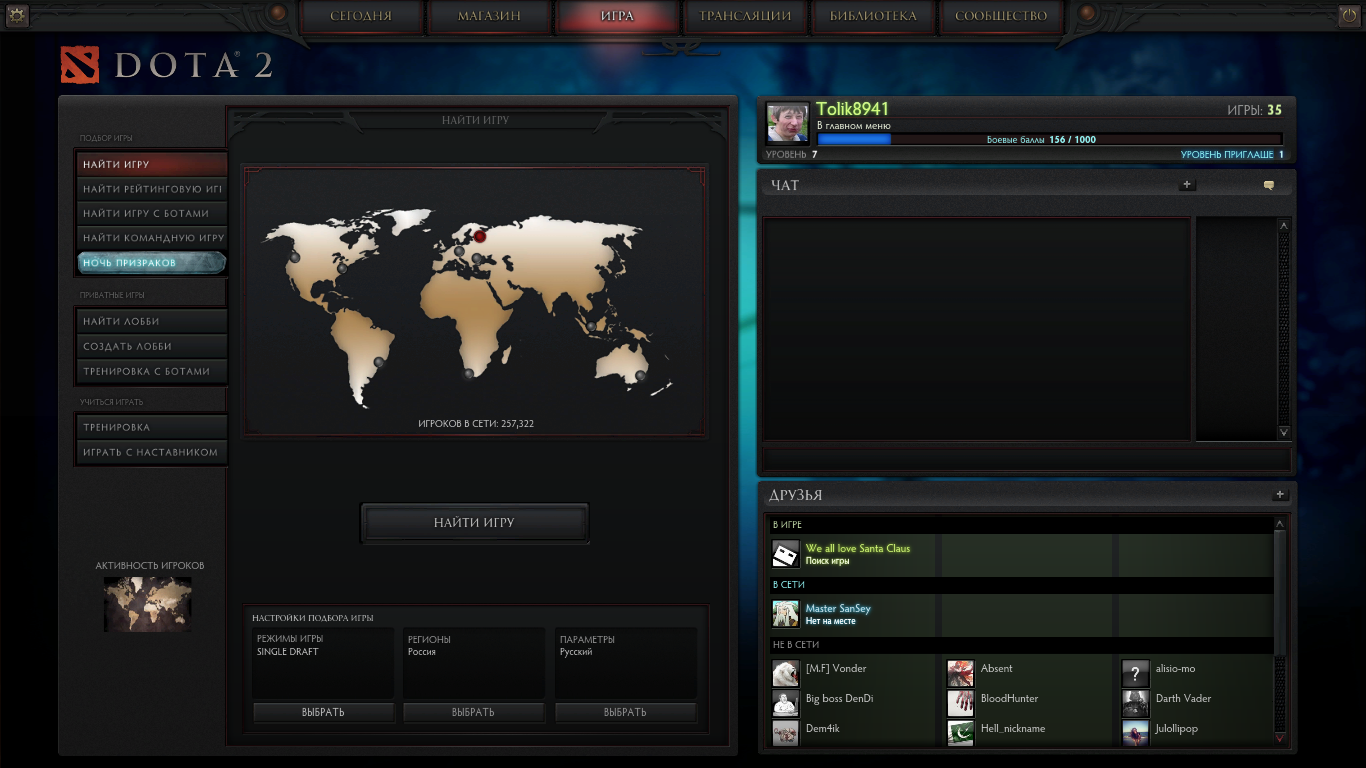Click We all love Santa Claus avatar
This screenshot has width=1366, height=768.
786,554
